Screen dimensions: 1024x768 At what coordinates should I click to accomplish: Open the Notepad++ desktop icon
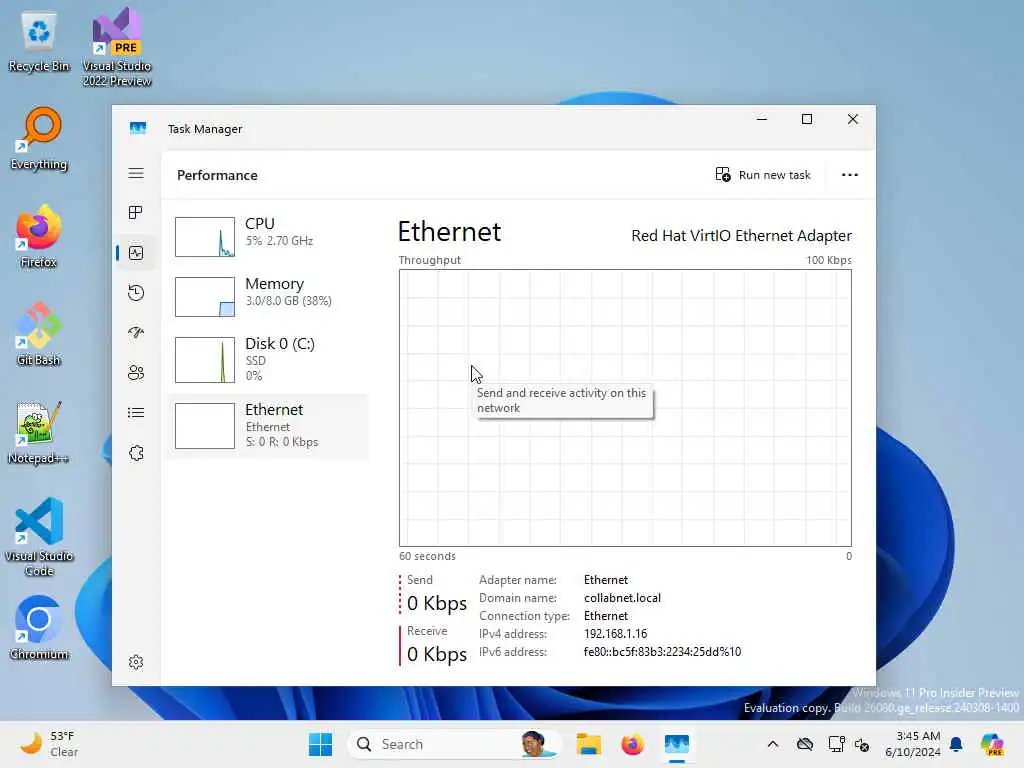[39, 432]
